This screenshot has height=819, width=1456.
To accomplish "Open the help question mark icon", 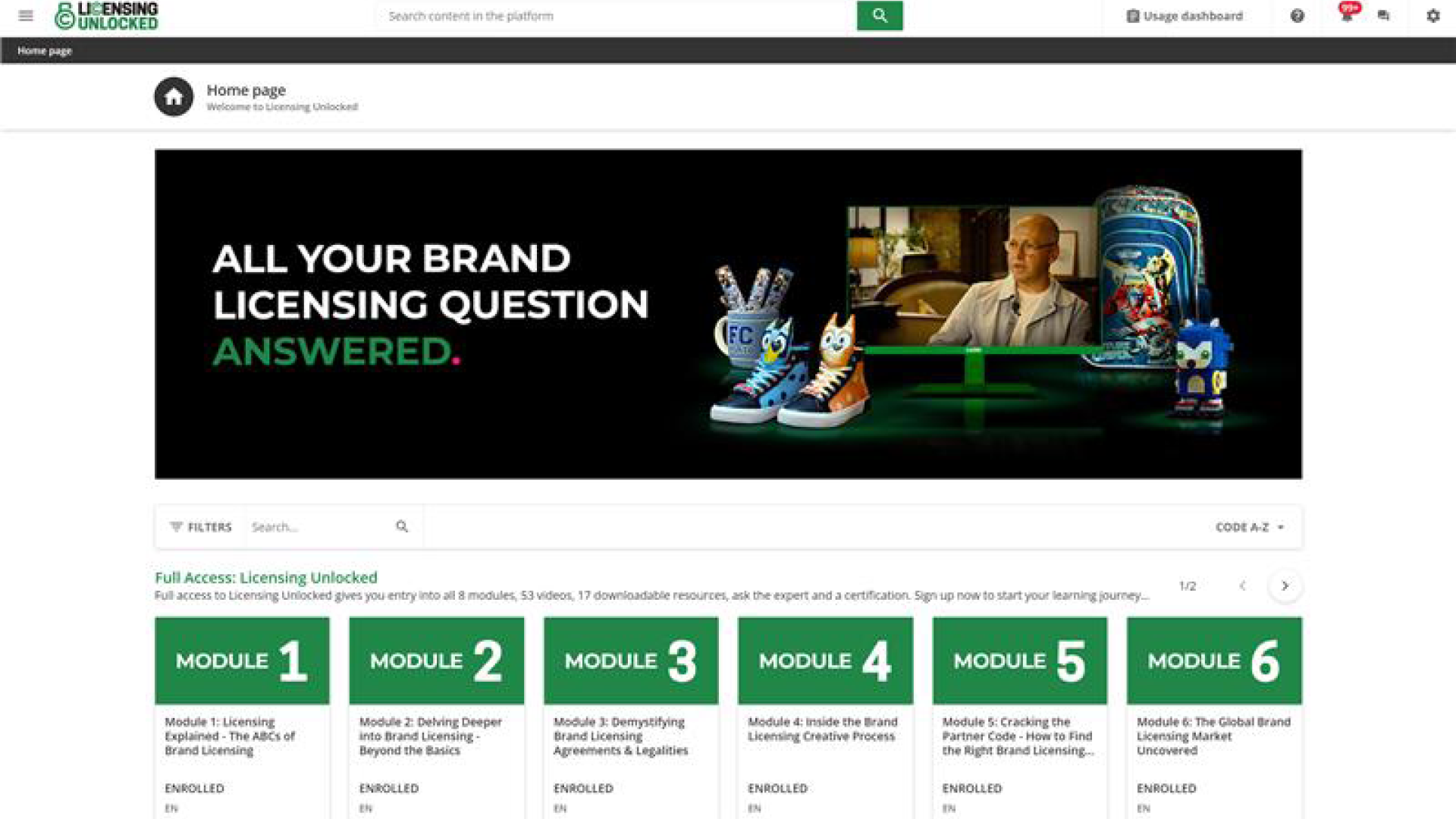I will pos(1298,15).
